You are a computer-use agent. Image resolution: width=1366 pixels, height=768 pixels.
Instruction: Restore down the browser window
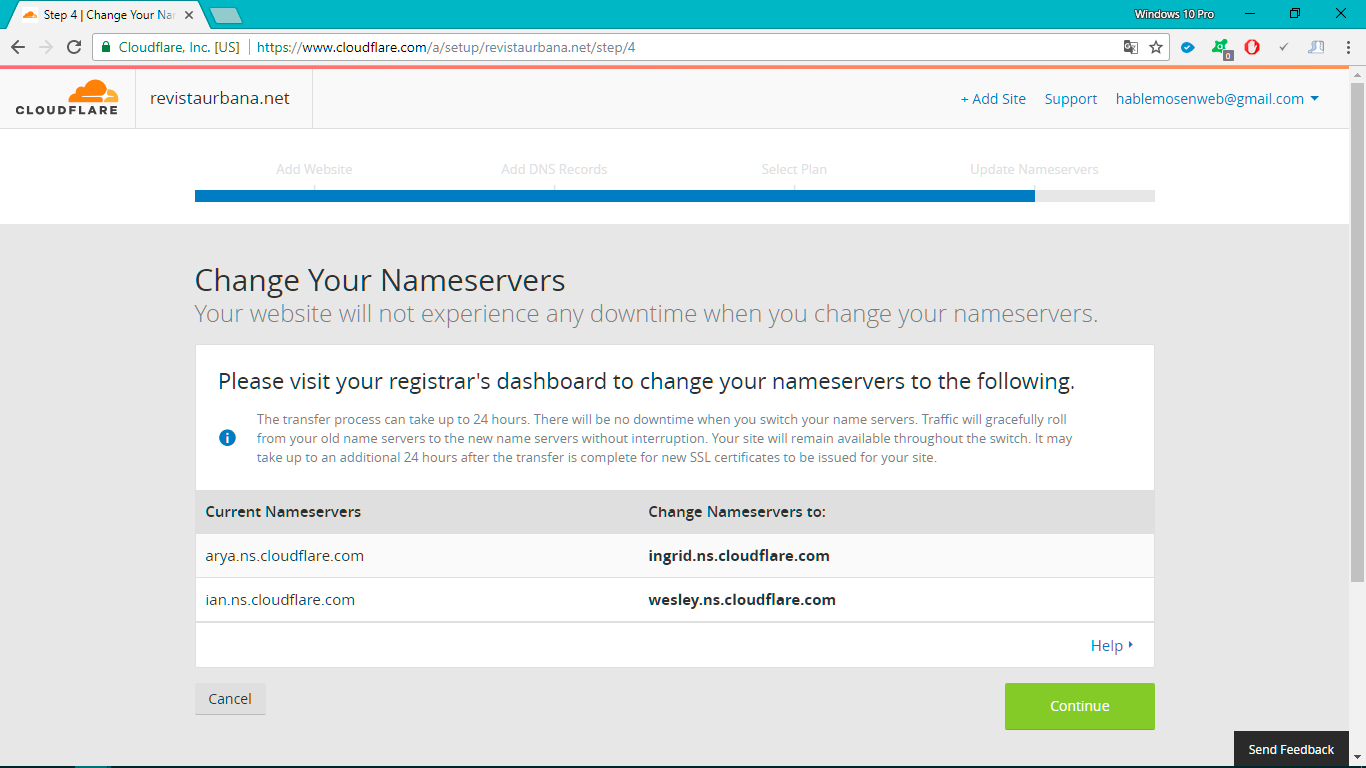[1296, 14]
